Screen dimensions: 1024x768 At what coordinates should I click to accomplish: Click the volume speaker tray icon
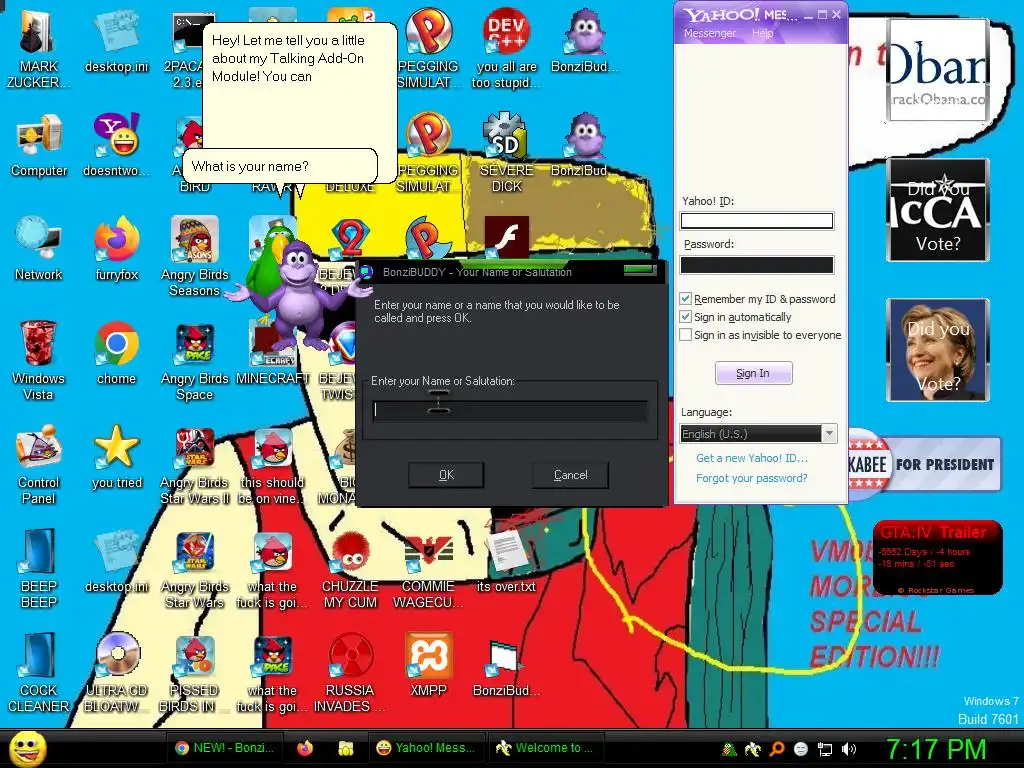coord(849,749)
